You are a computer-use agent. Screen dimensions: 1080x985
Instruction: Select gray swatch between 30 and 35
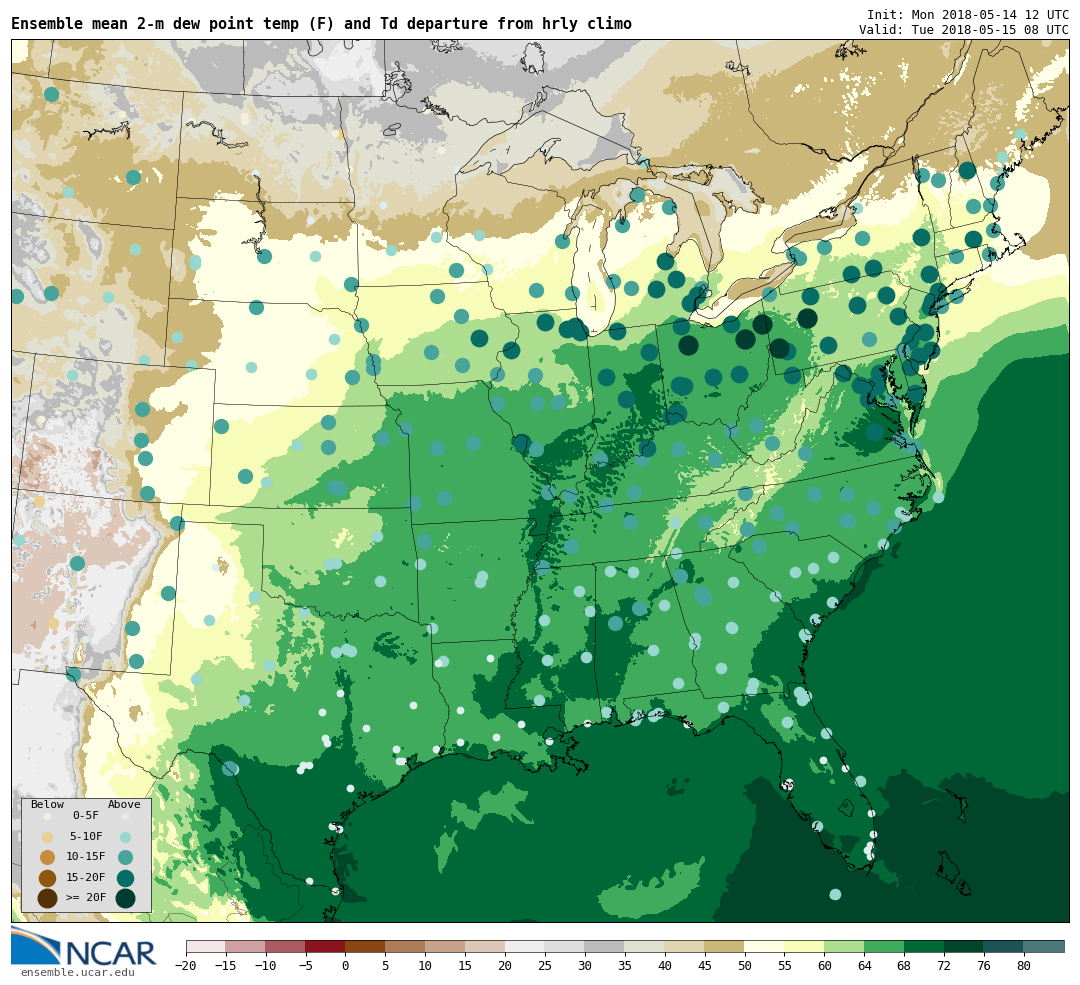[x=605, y=946]
